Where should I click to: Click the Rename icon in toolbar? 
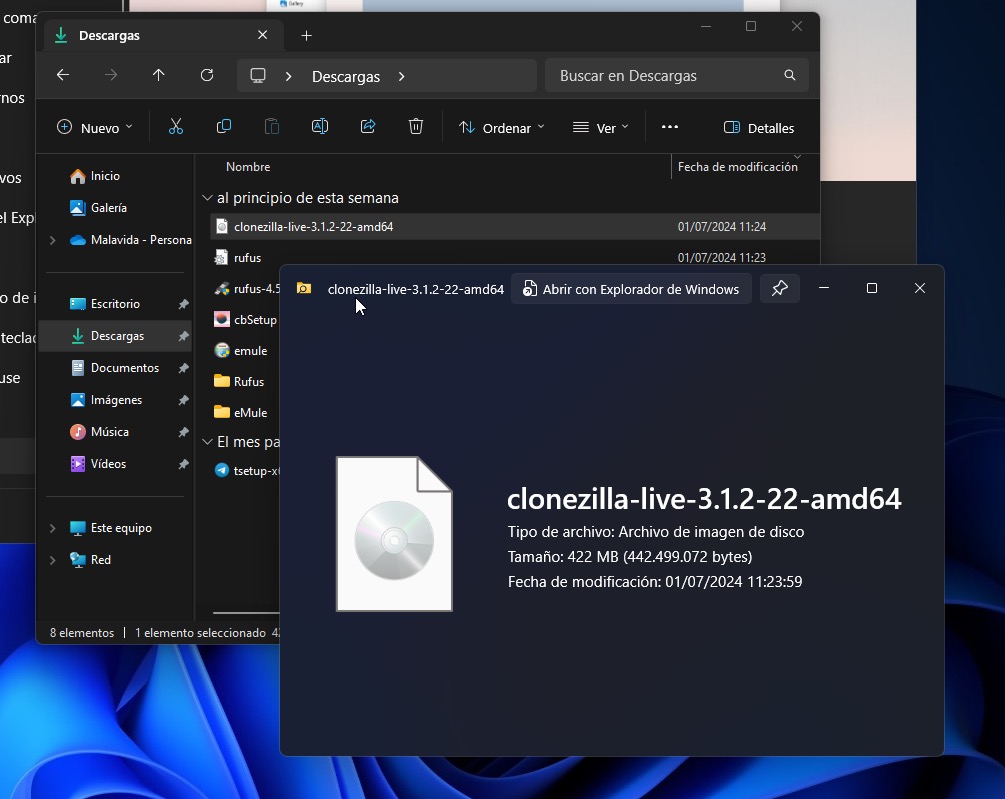pos(320,127)
